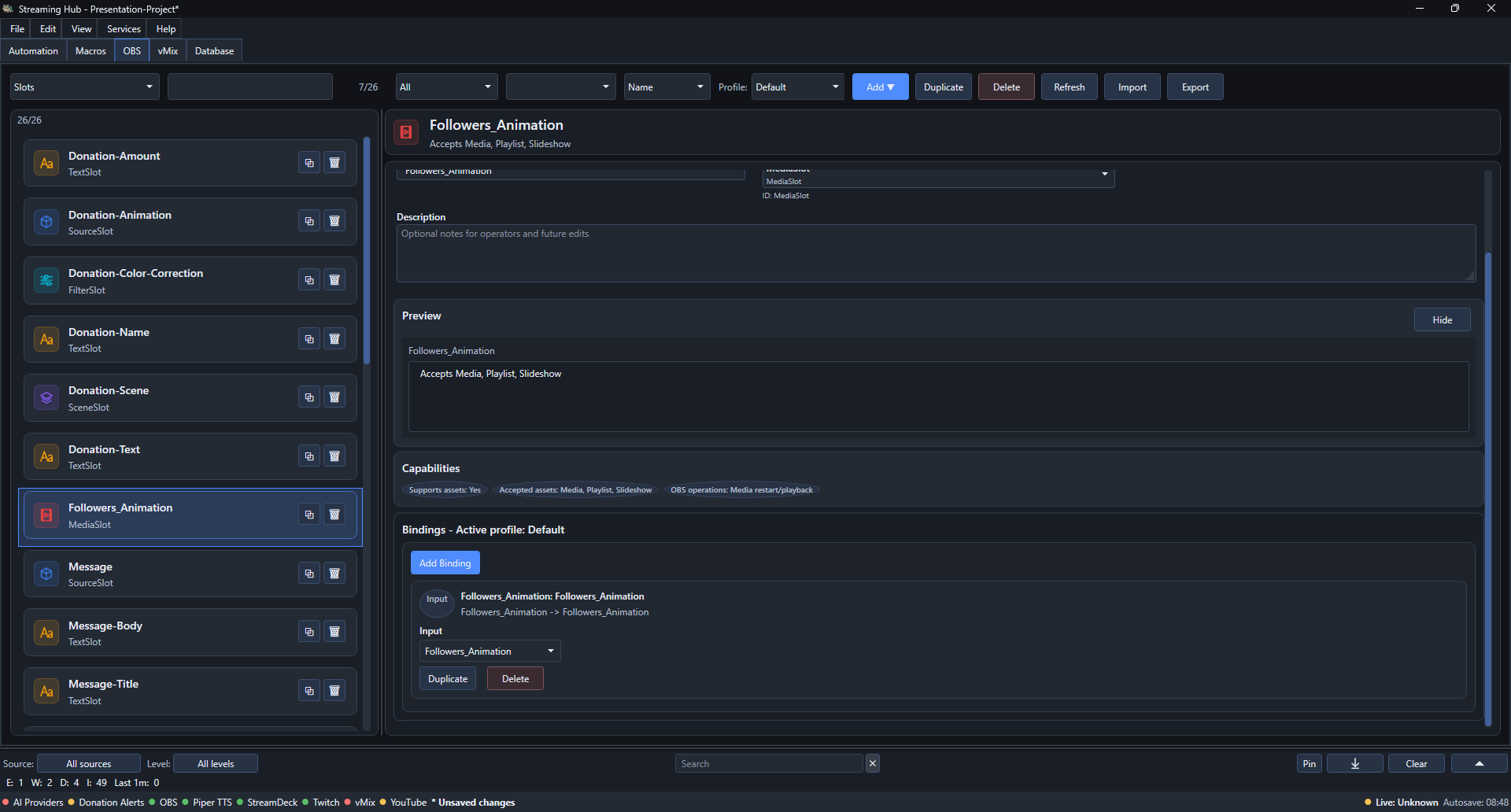Screen dimensions: 1511x812
Task: Open the Help menu
Action: click(x=166, y=28)
